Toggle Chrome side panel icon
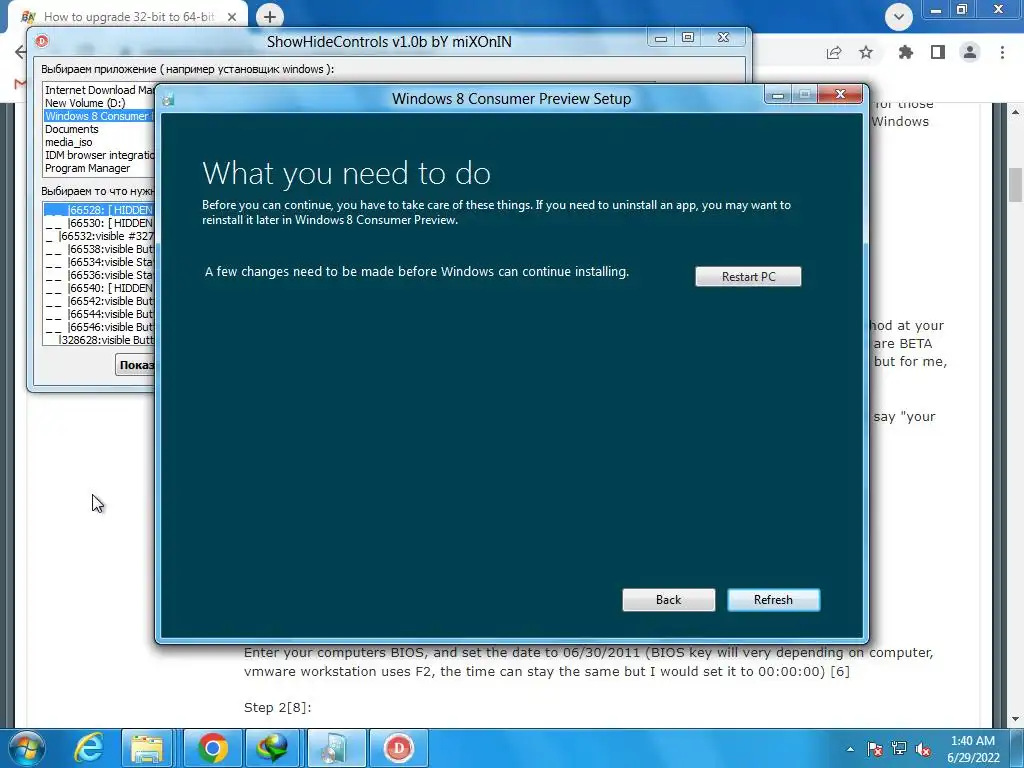Viewport: 1024px width, 768px height. (938, 52)
